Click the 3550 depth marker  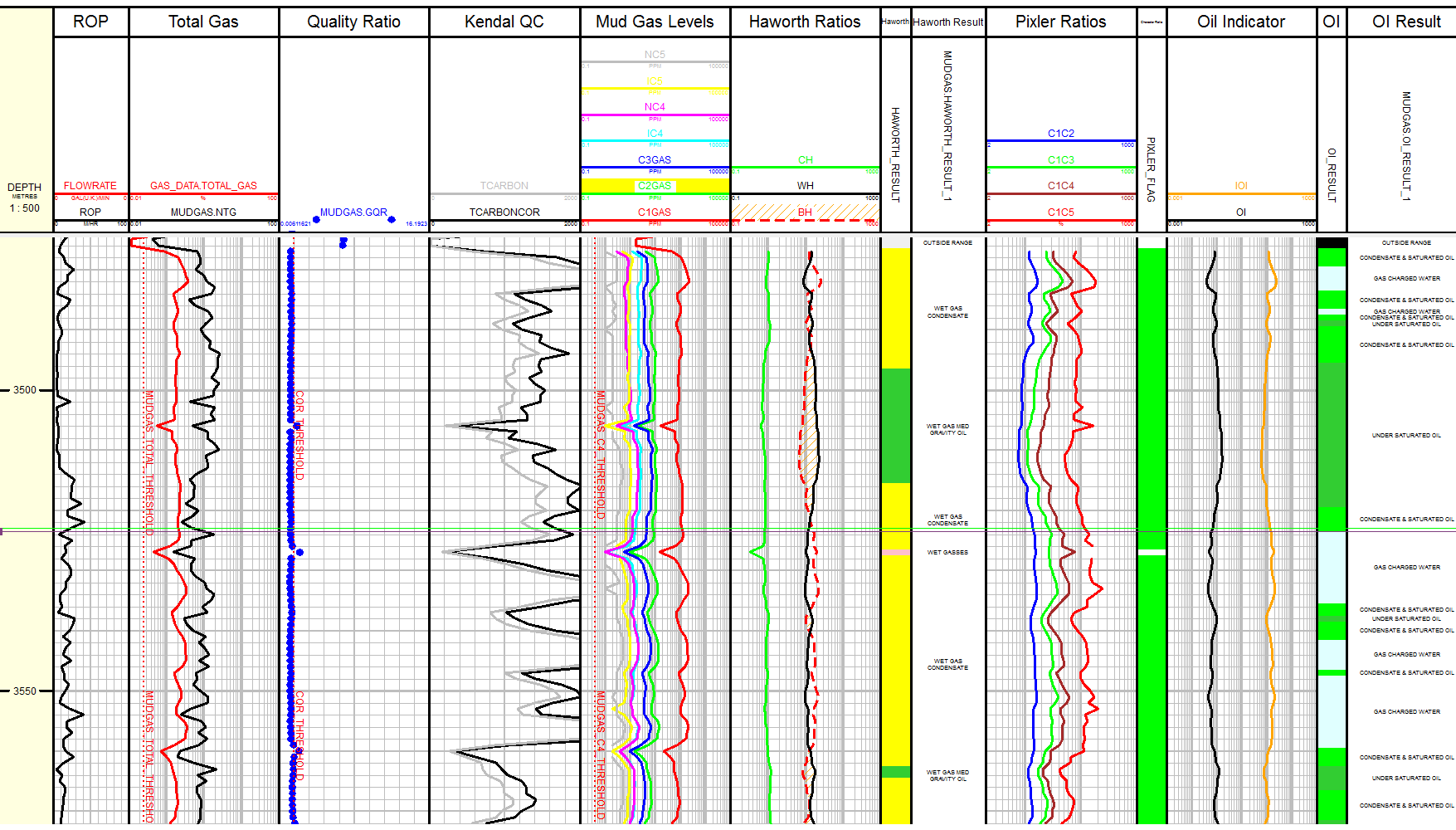tap(25, 691)
